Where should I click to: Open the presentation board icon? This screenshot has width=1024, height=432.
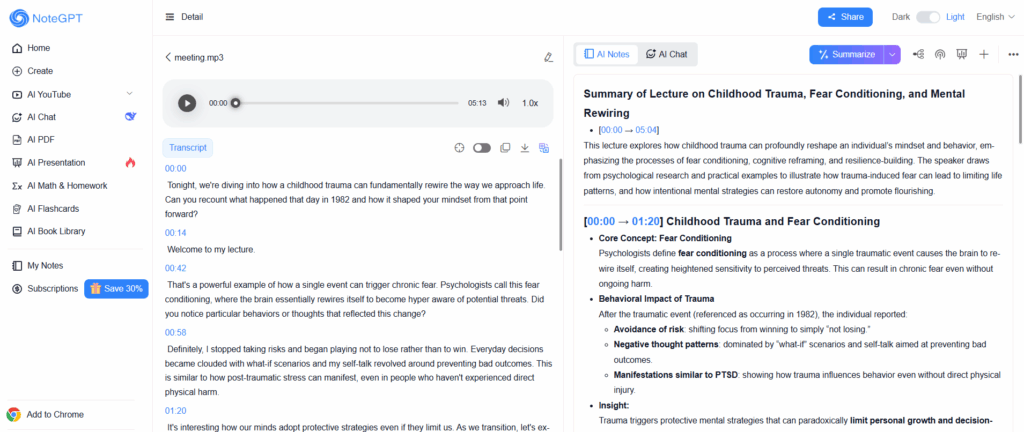pos(962,54)
